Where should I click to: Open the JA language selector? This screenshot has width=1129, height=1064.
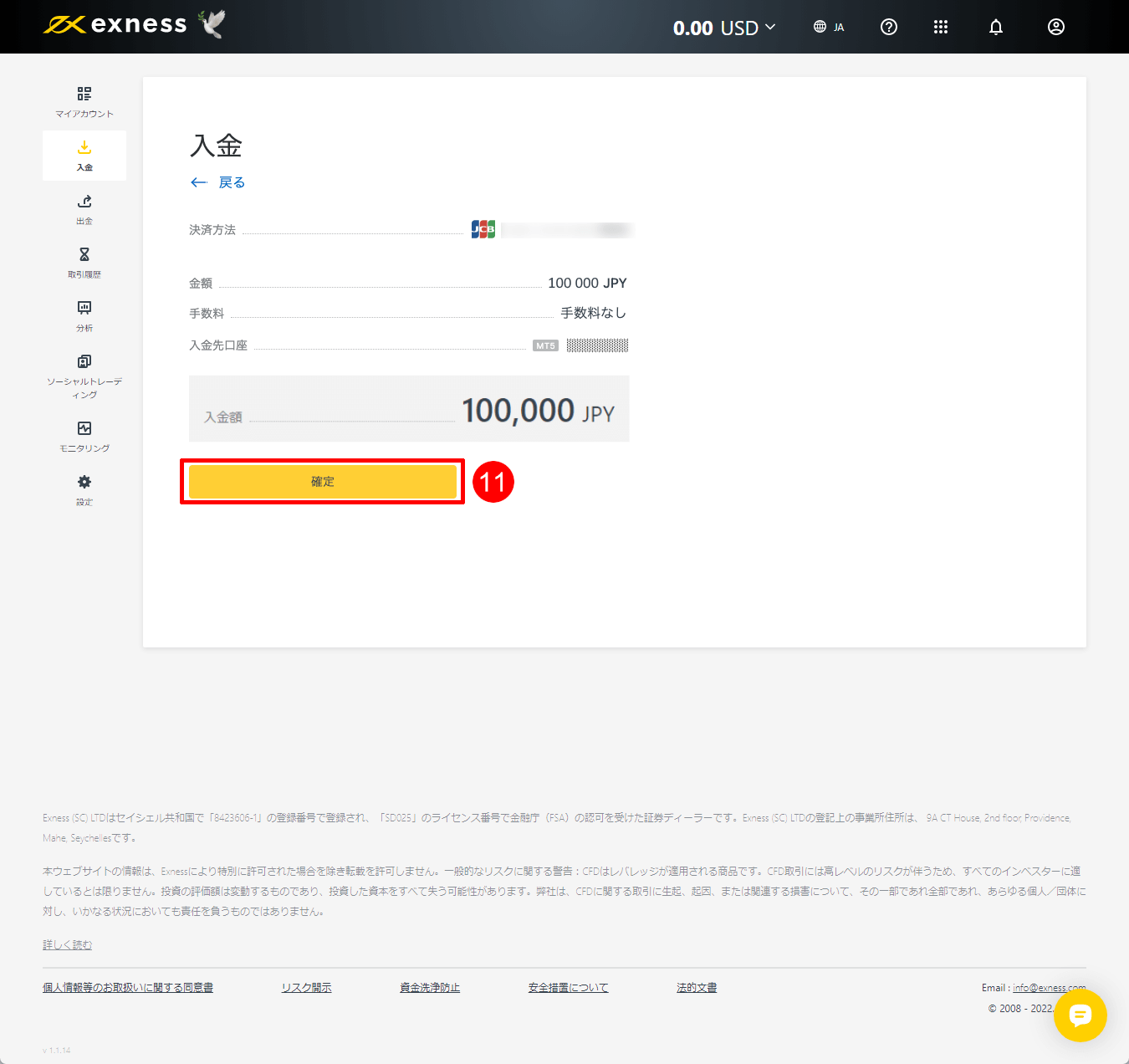pyautogui.click(x=829, y=27)
